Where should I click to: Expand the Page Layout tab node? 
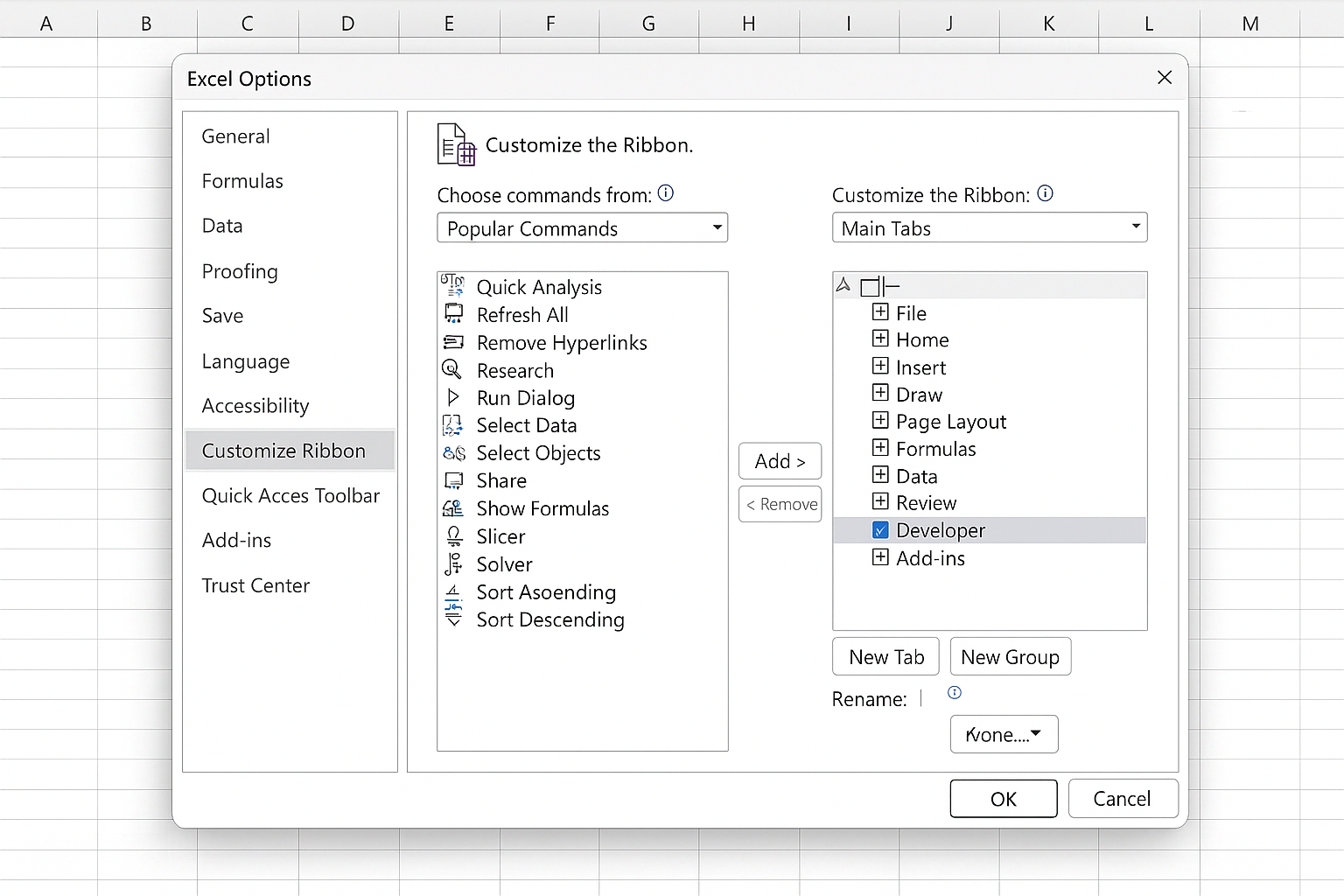pos(880,420)
